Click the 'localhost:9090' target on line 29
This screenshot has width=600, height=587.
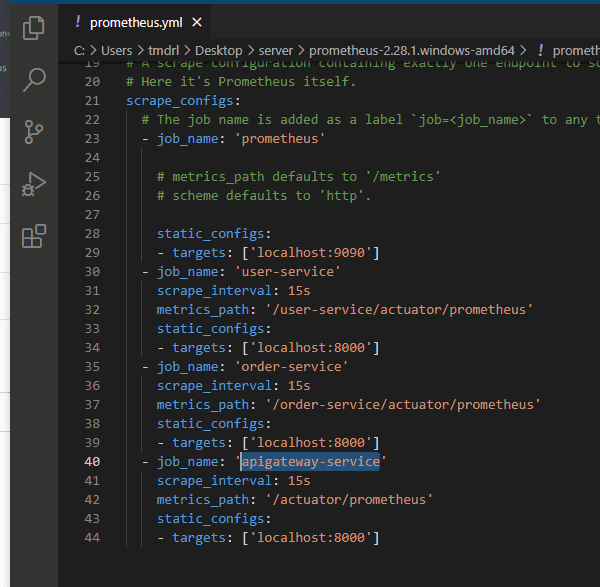310,253
